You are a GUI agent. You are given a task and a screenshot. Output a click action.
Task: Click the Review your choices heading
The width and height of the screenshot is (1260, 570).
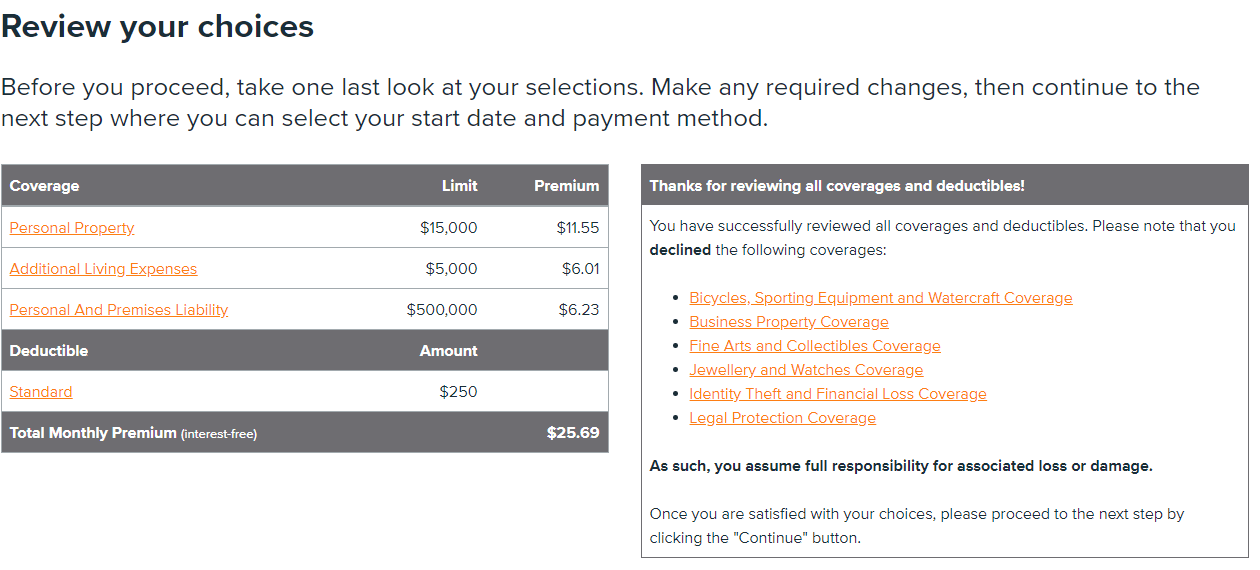[x=158, y=27]
